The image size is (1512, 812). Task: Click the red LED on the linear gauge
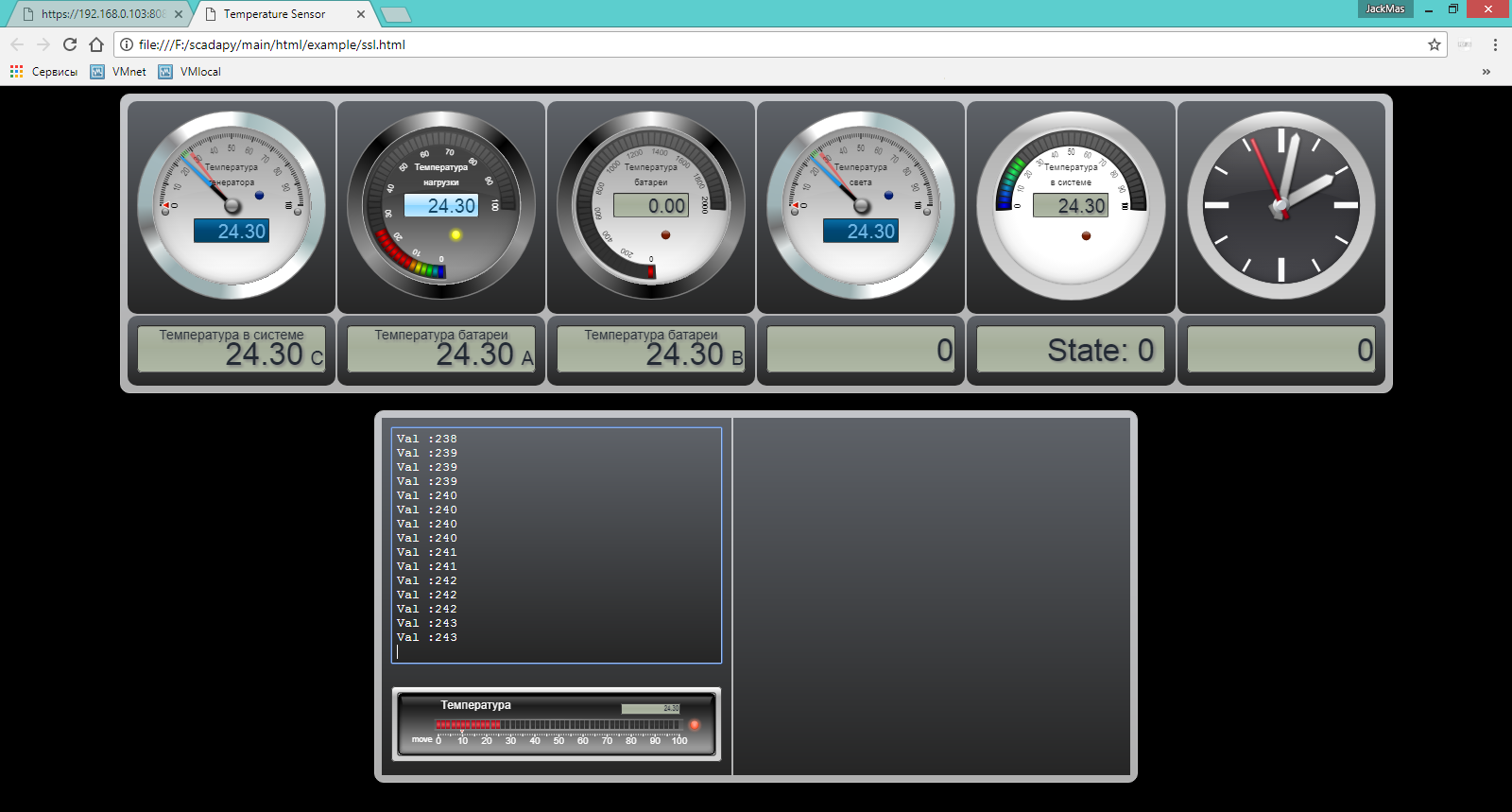pyautogui.click(x=695, y=725)
